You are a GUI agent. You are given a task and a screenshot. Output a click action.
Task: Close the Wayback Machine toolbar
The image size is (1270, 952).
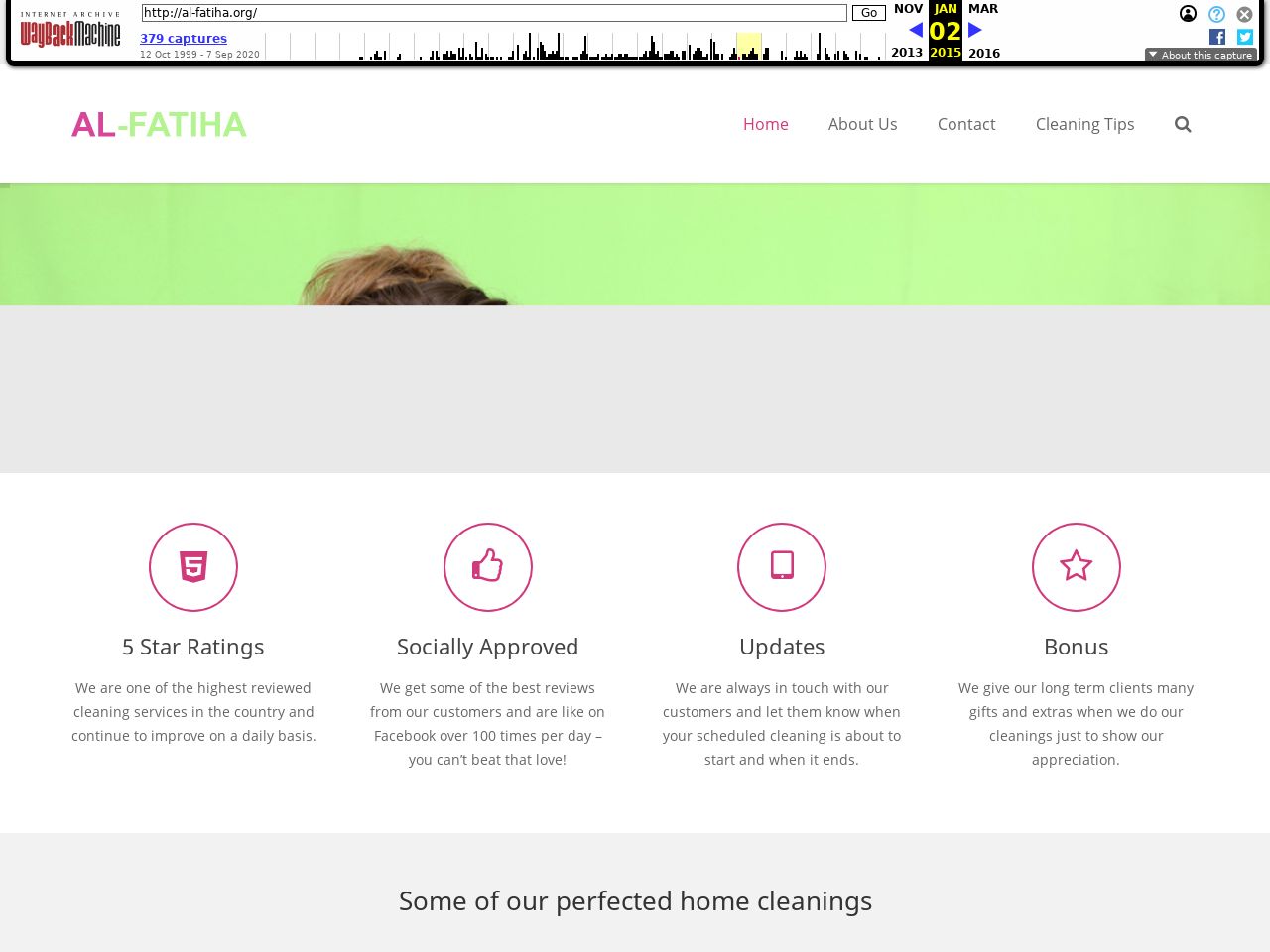click(1244, 14)
